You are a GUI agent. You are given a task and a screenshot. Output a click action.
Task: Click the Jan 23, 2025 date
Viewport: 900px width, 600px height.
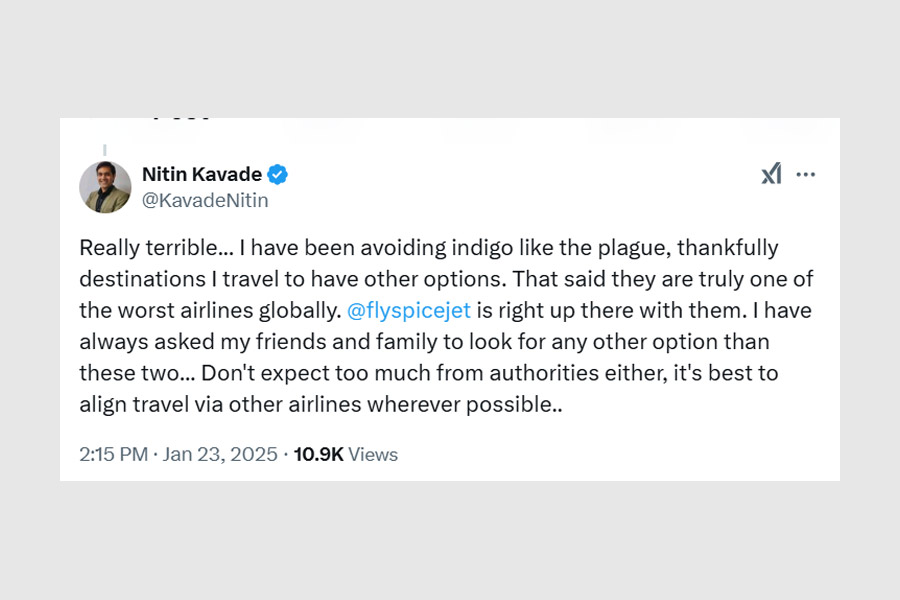tap(219, 454)
